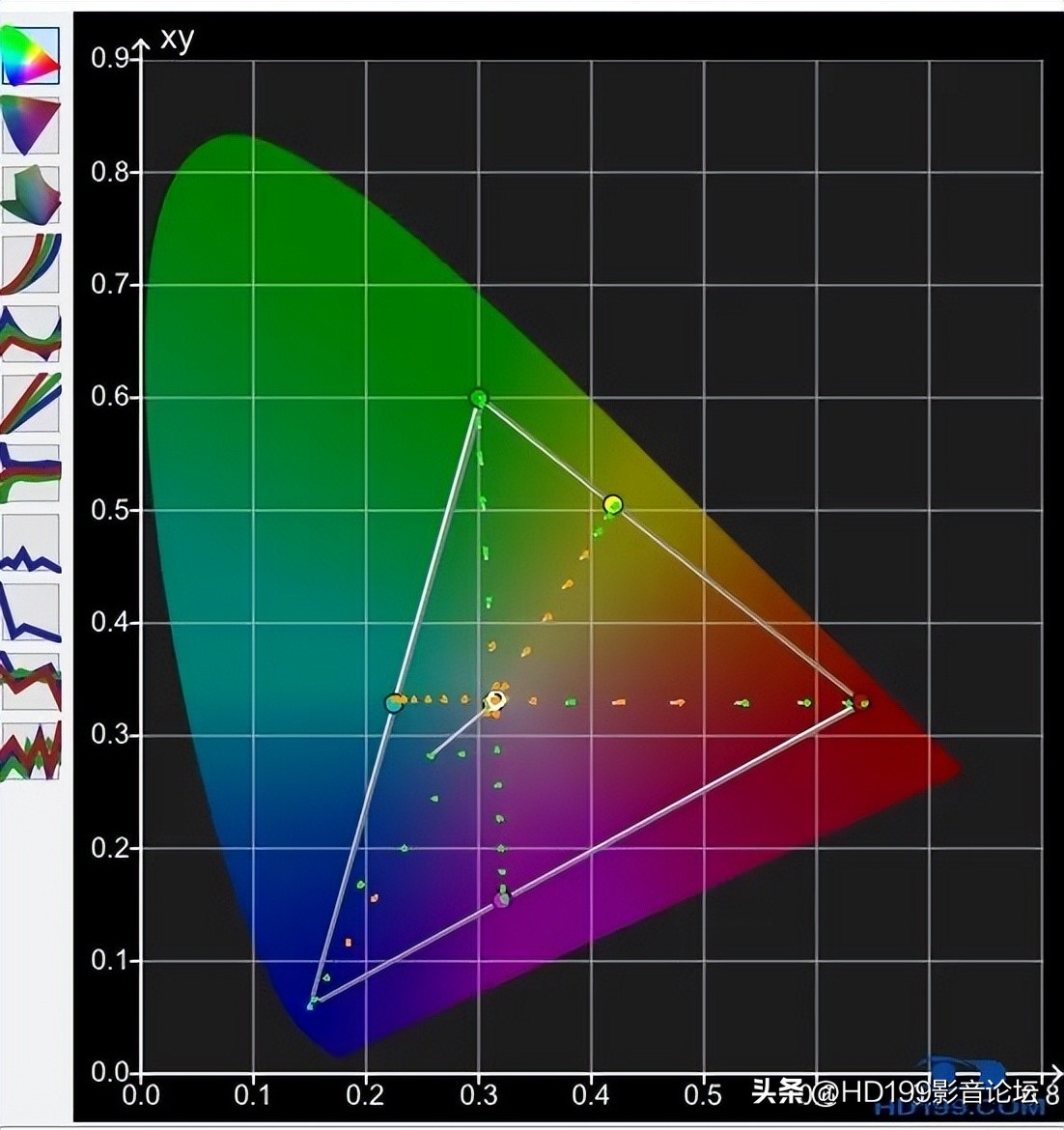
Task: Select the diagonal RGB lines chart icon
Action: click(31, 403)
